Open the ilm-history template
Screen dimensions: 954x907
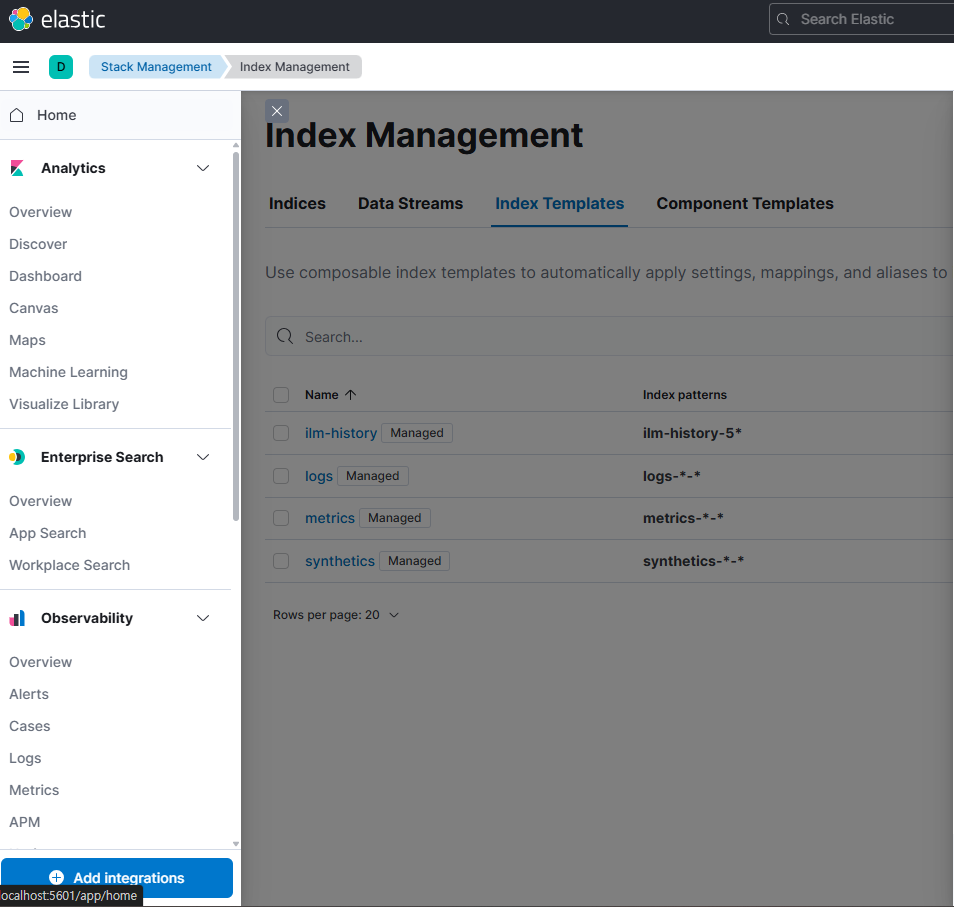341,433
